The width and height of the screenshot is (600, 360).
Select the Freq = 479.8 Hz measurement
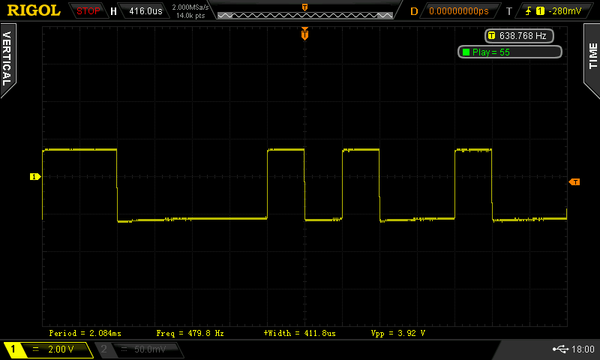click(190, 333)
